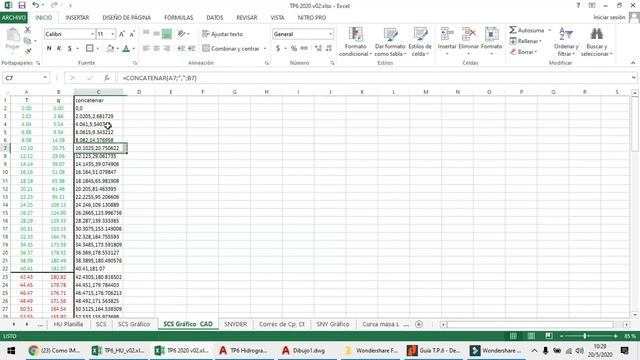
Task: Open Buscar y seleccionar binoculars
Action: (x=596, y=42)
